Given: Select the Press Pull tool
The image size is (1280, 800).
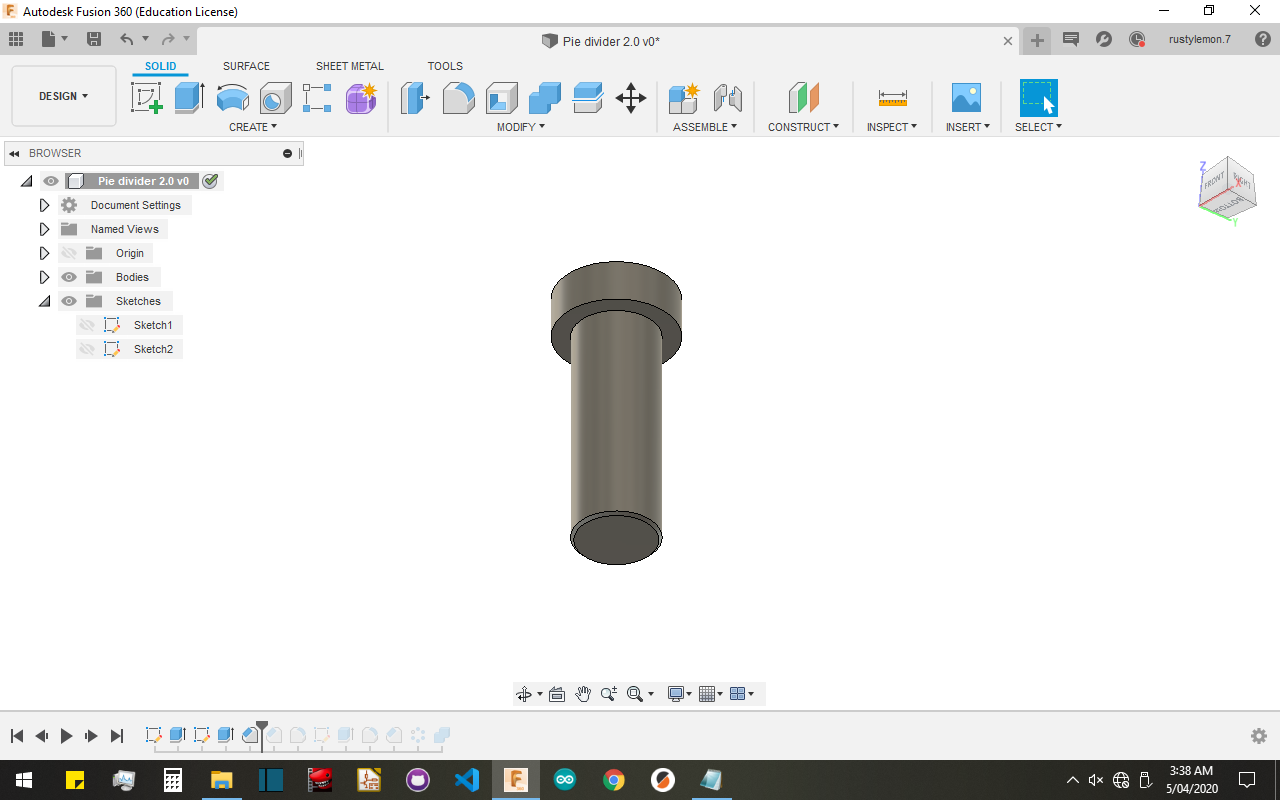Looking at the screenshot, I should coord(415,98).
